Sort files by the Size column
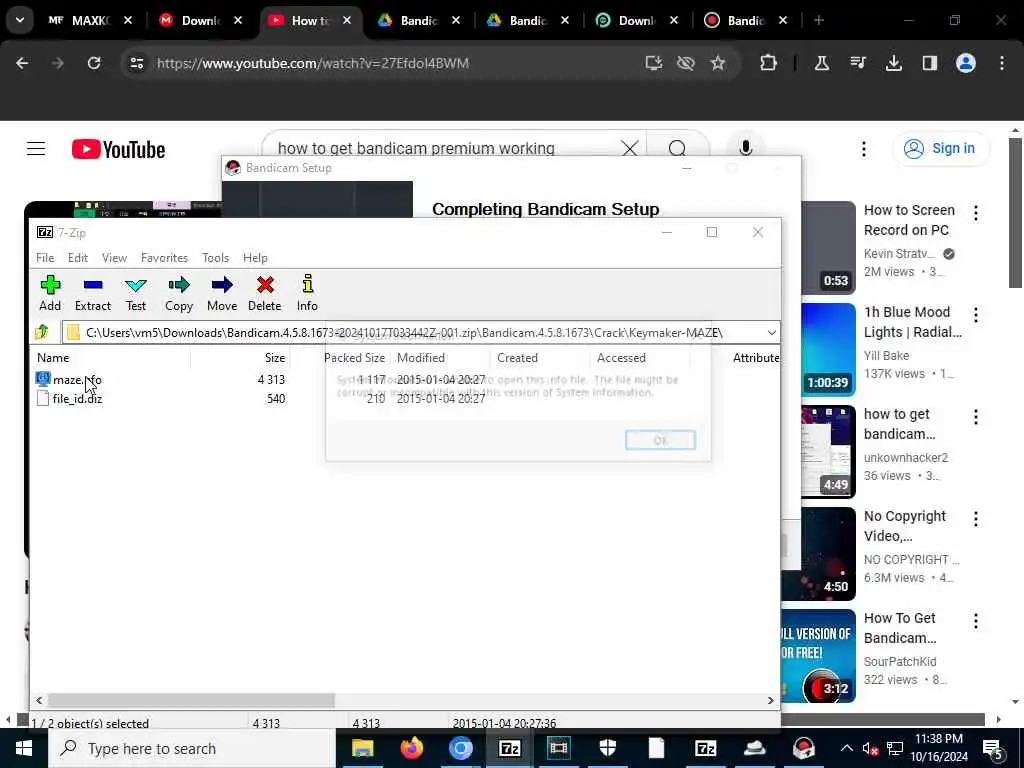Viewport: 1024px width, 768px height. point(274,358)
